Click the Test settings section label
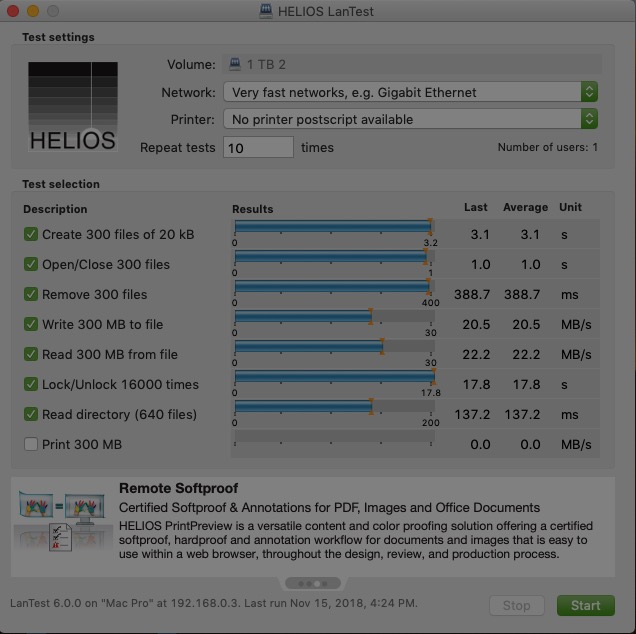Screen dimensions: 636x634 [x=58, y=37]
